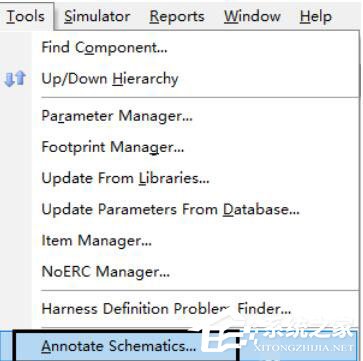This screenshot has width=363, height=361.
Task: Open the Reports menu
Action: coord(177,16)
